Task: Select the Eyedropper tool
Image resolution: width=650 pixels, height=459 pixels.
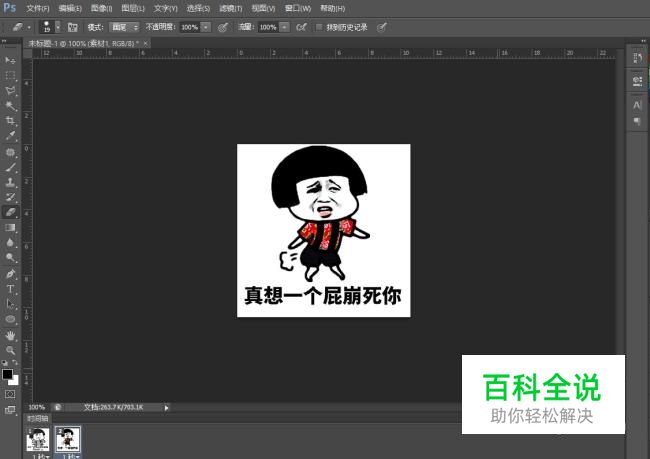Action: click(10, 136)
